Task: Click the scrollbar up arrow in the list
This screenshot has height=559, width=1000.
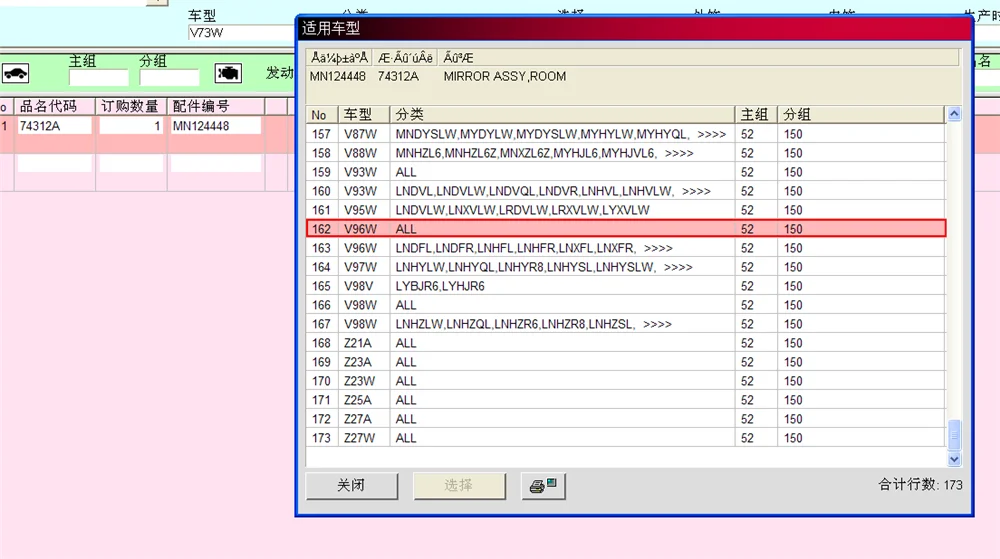Action: (x=954, y=114)
